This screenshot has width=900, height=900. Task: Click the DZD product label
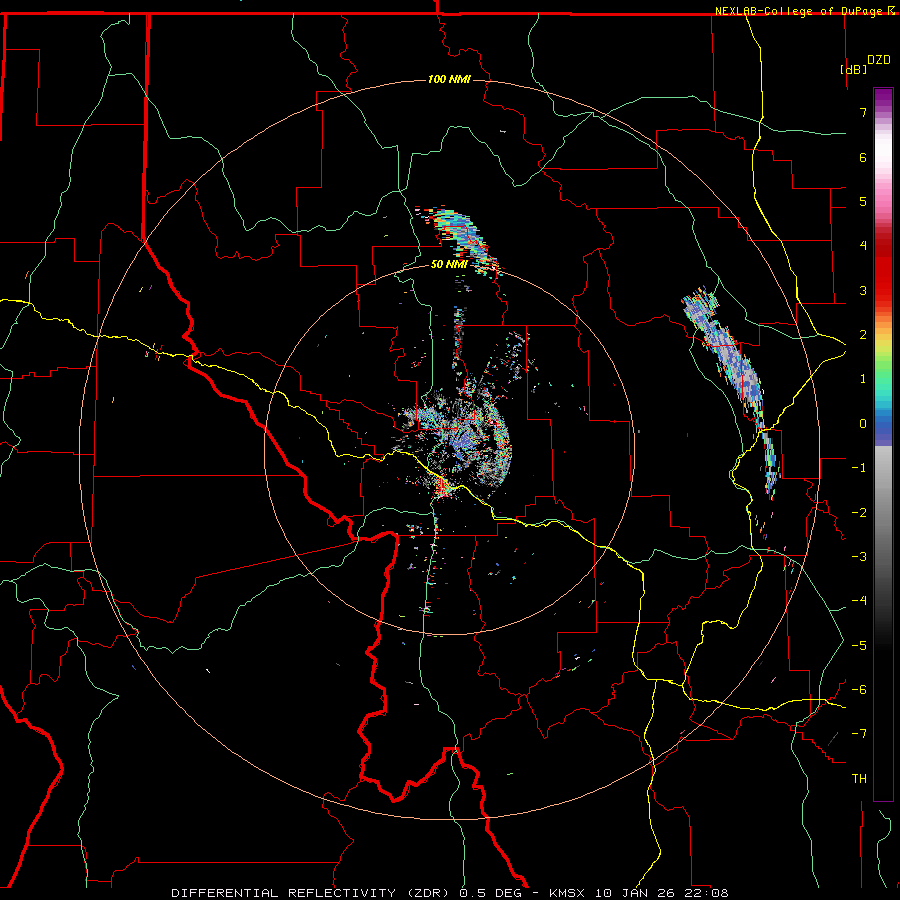(879, 60)
